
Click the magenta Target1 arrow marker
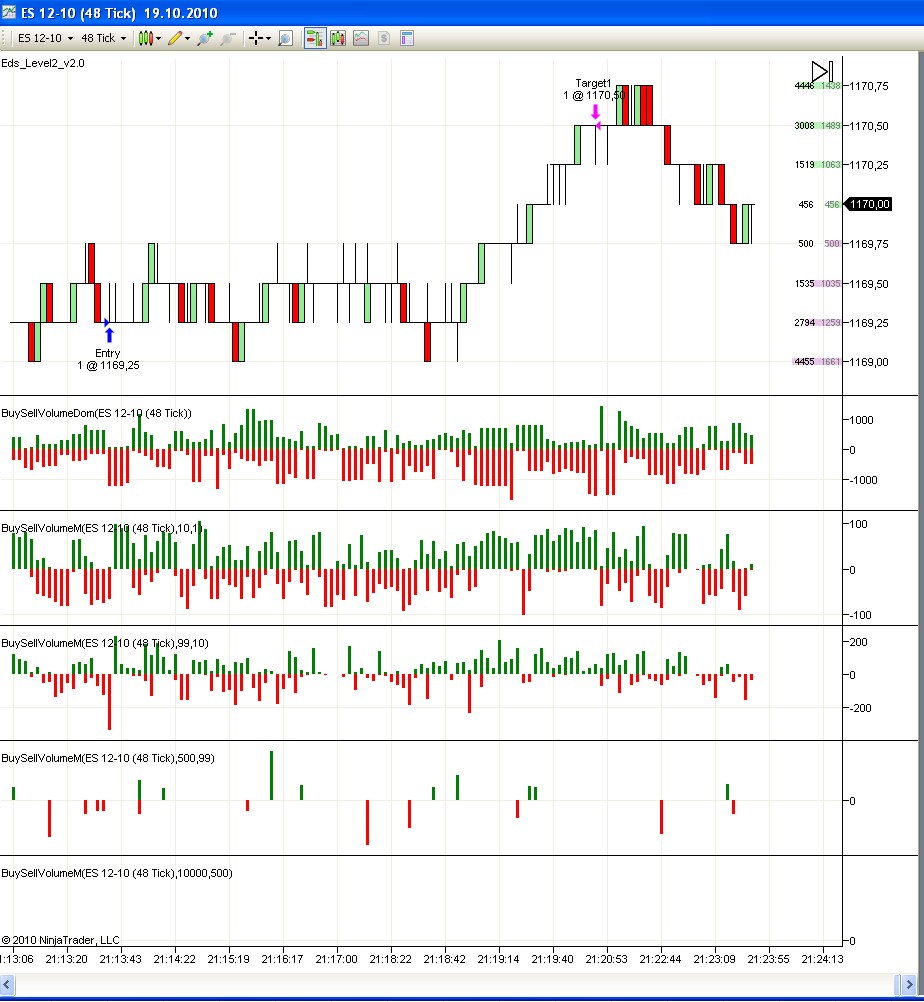pos(596,112)
